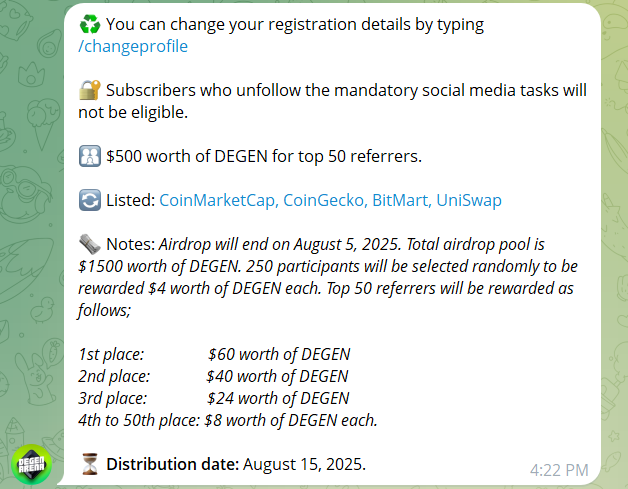Click the Listed label text
This screenshot has height=489, width=628.
[130, 200]
